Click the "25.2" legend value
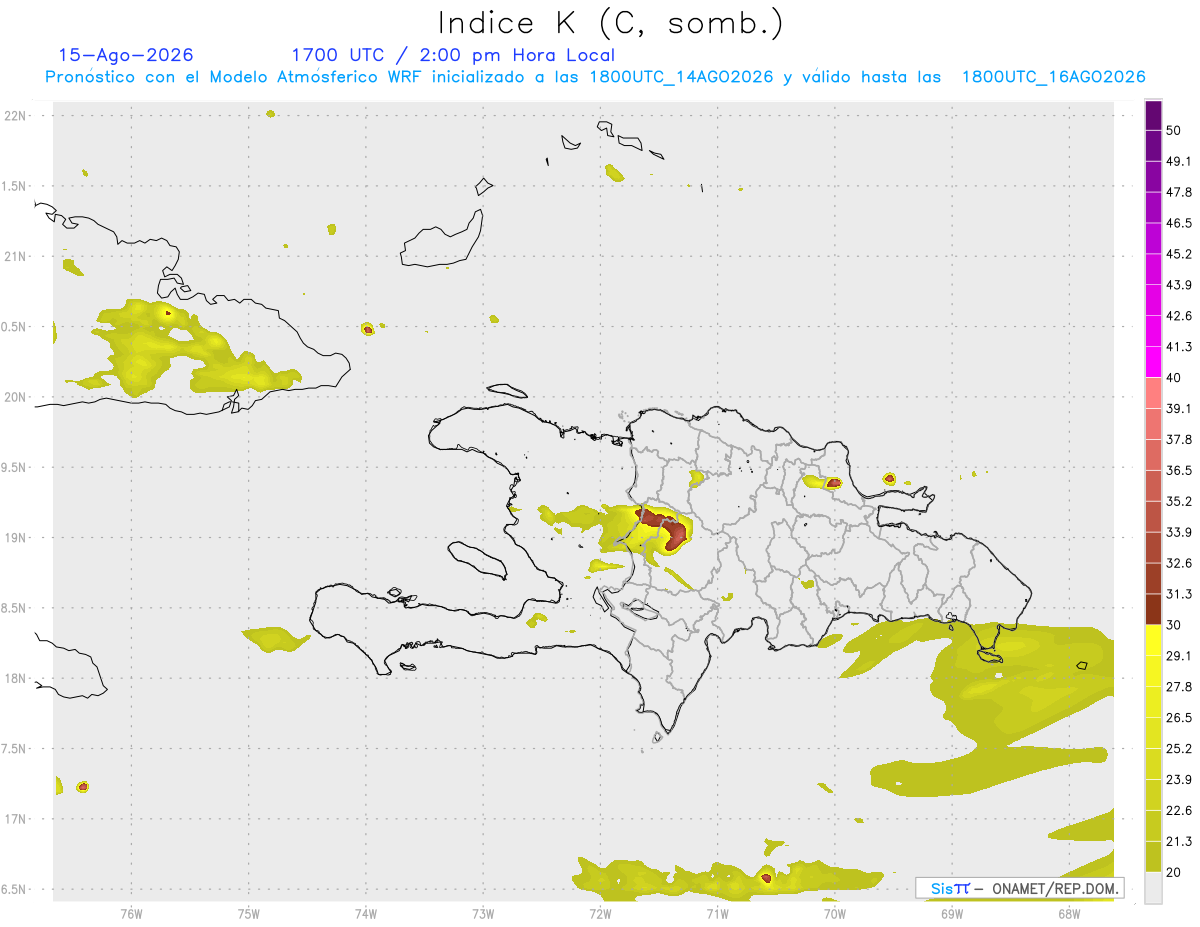 click(1179, 749)
